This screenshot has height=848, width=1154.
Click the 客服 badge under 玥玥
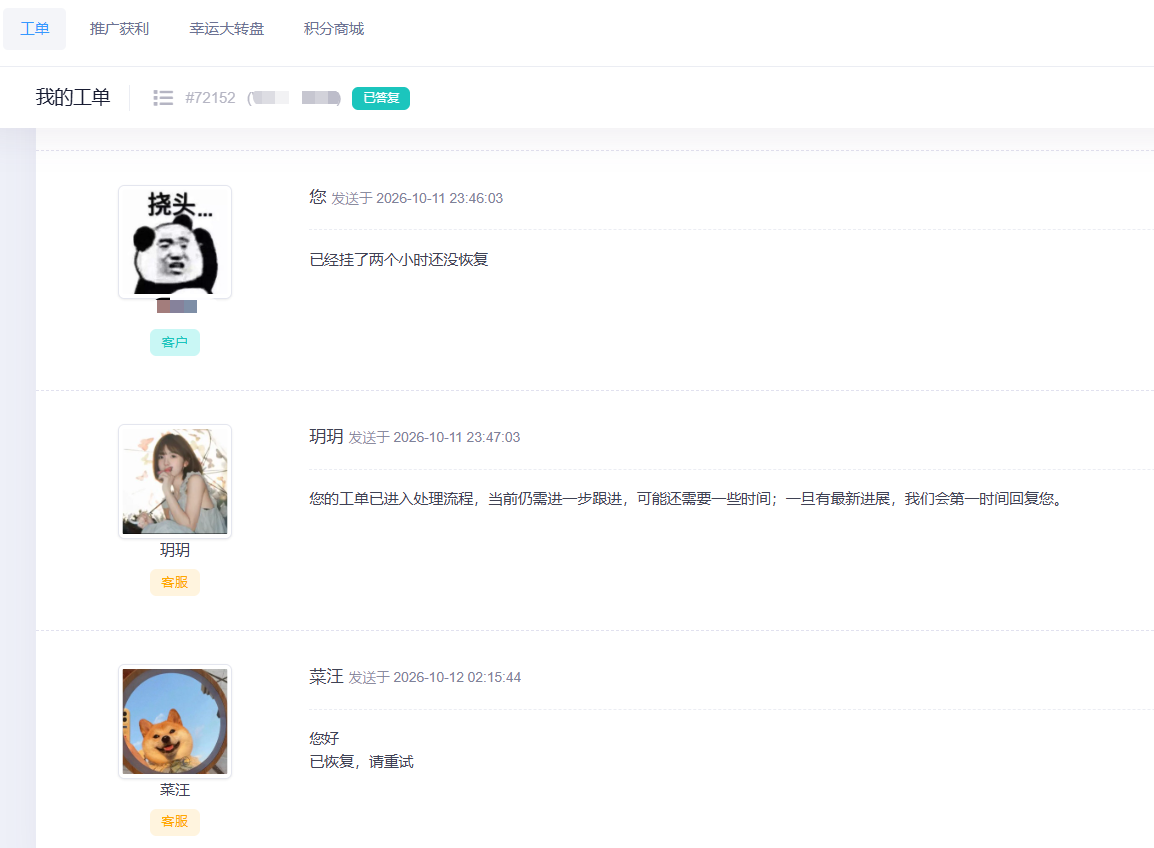174,582
